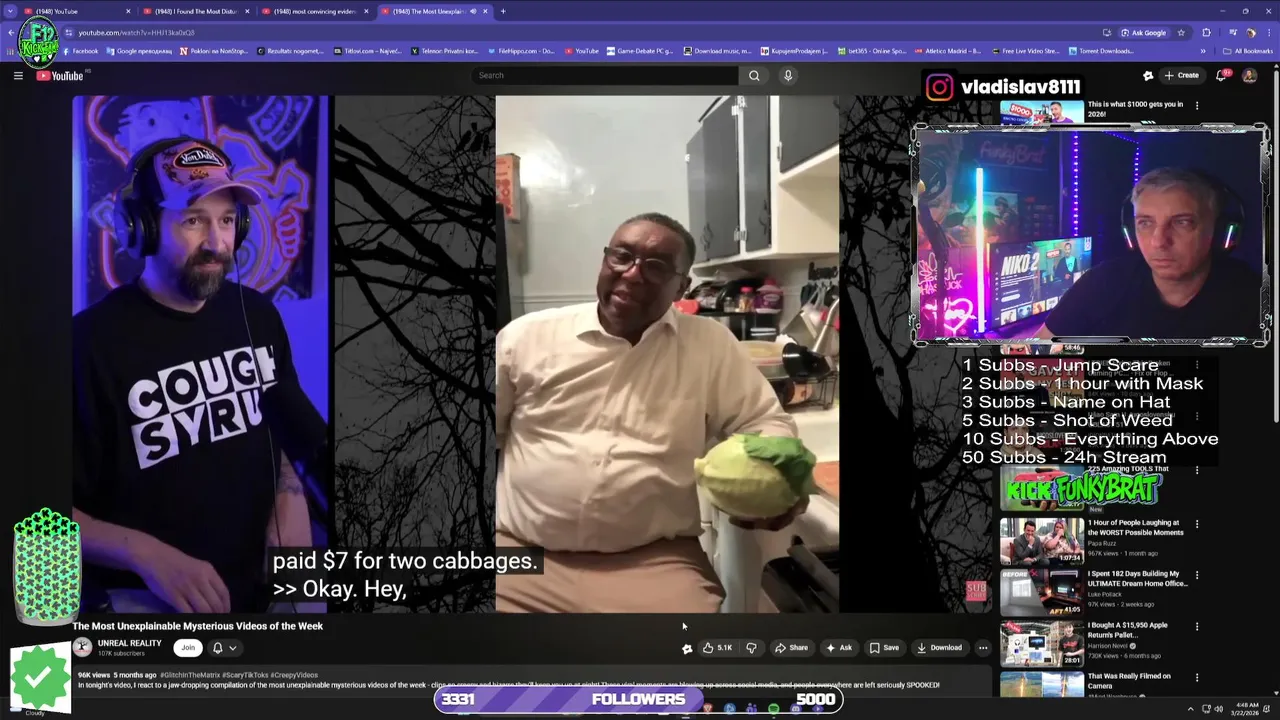
Task: Open "1 Hour of People Laughing" thumbnail
Action: [x=1041, y=541]
